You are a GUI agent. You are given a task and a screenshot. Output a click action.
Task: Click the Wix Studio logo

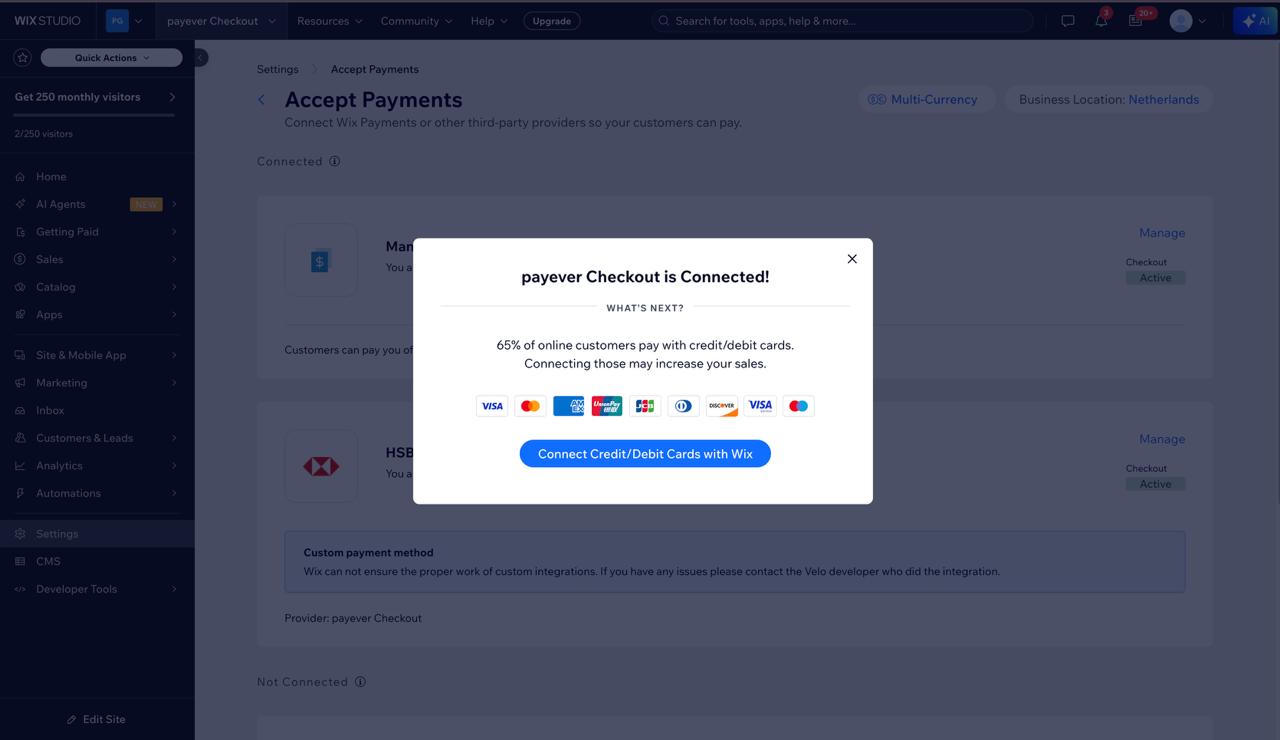47,20
